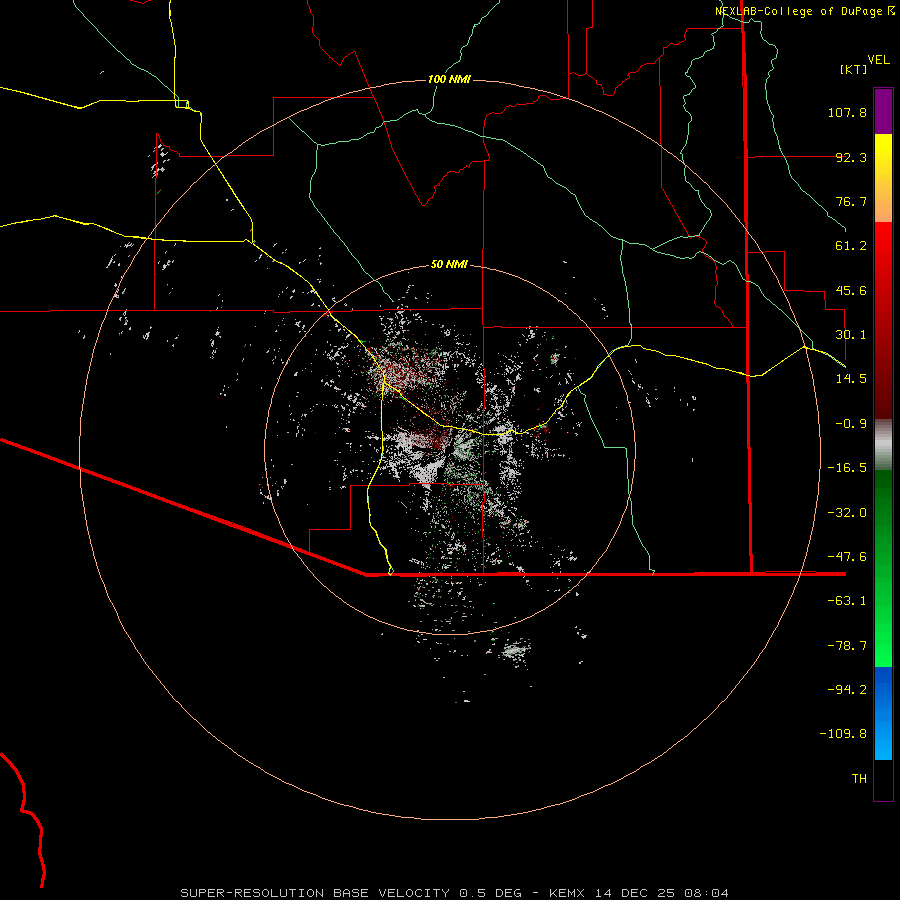Click the blue segment of the color bar

point(883,713)
